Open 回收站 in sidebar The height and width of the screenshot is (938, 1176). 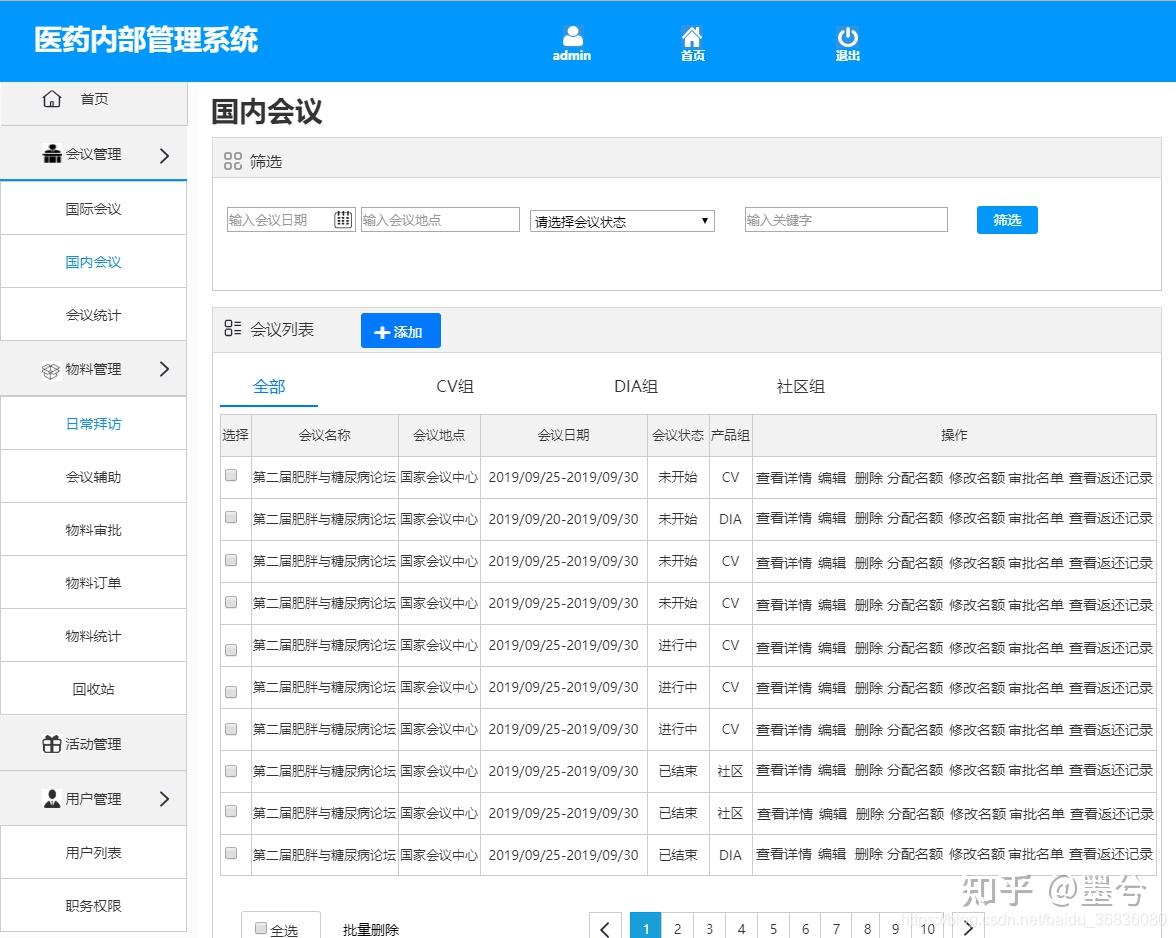point(93,689)
